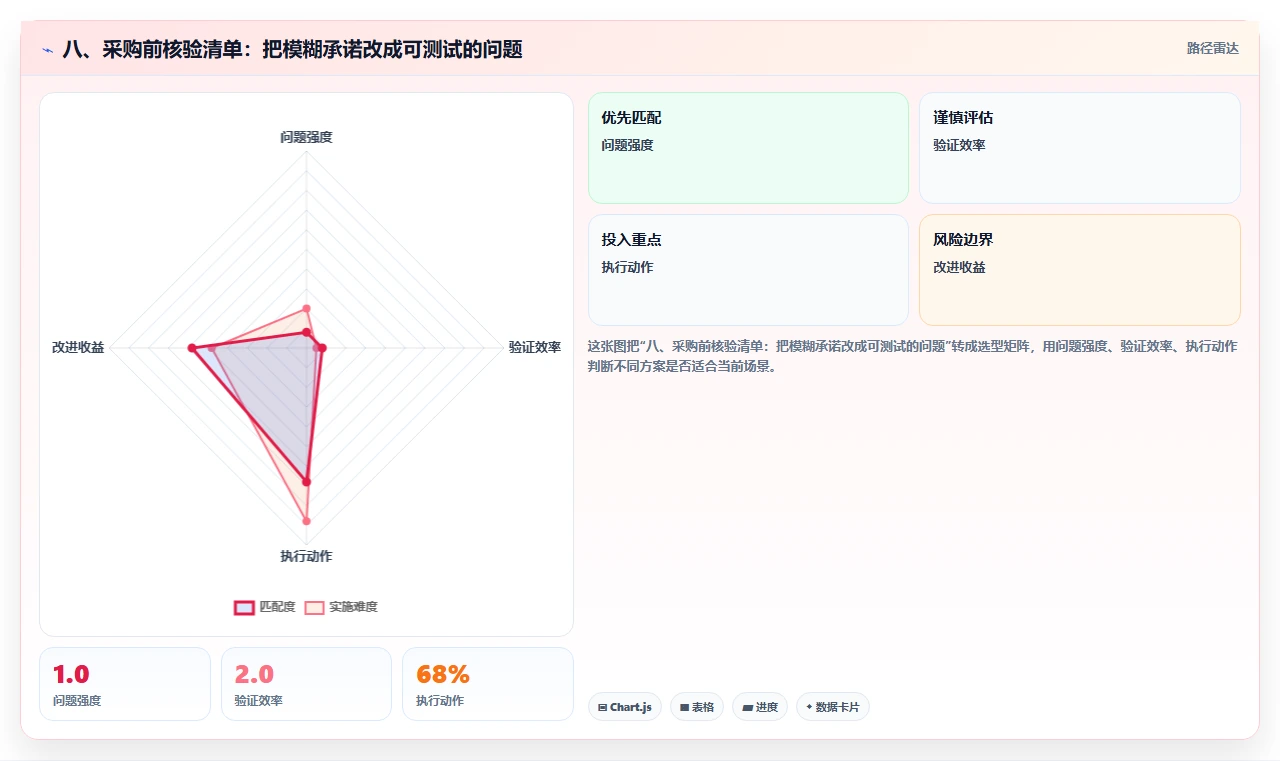Select the 进度 tag button
This screenshot has width=1280, height=761.
click(x=760, y=707)
